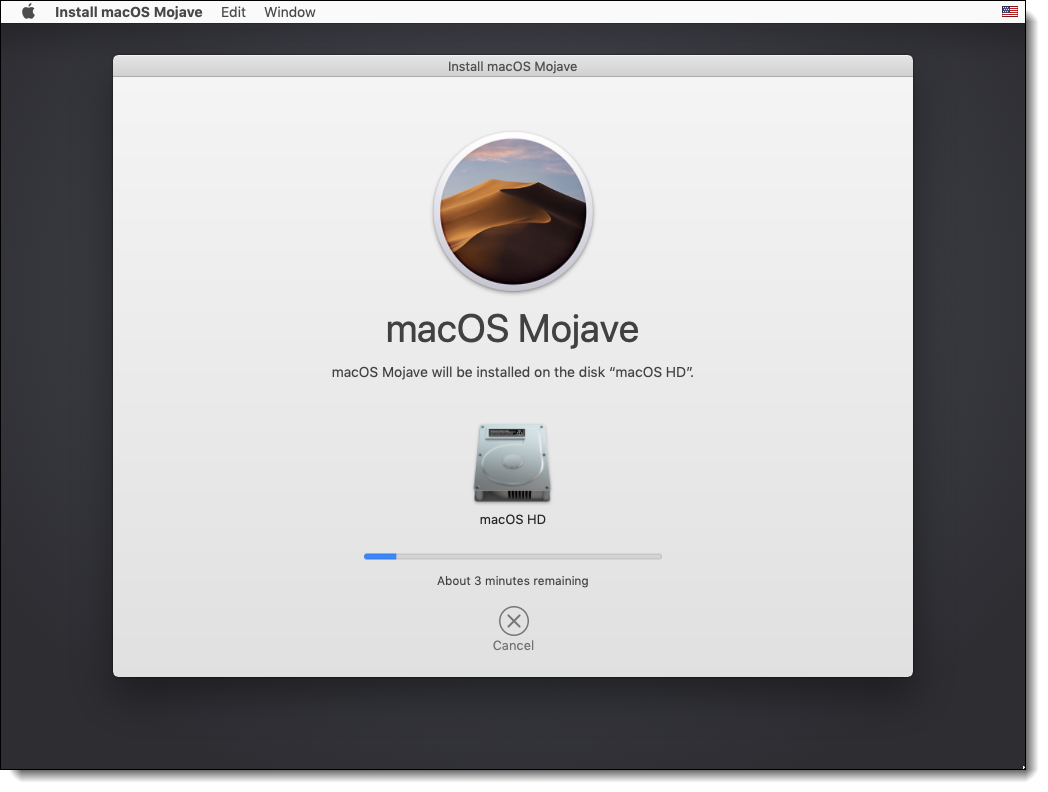Click the dark desktop background outside the window
The image size is (1048, 792).
pos(60,400)
